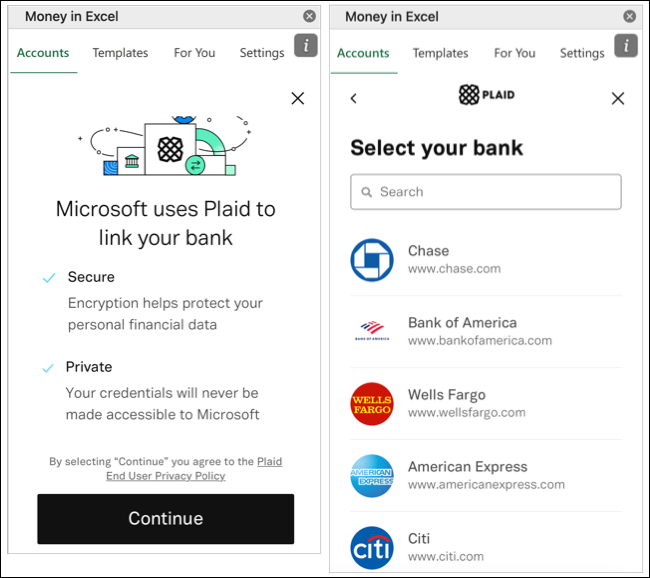Screen dimensions: 650x578
Task: Open the Accounts tab in right pane
Action: click(x=363, y=53)
